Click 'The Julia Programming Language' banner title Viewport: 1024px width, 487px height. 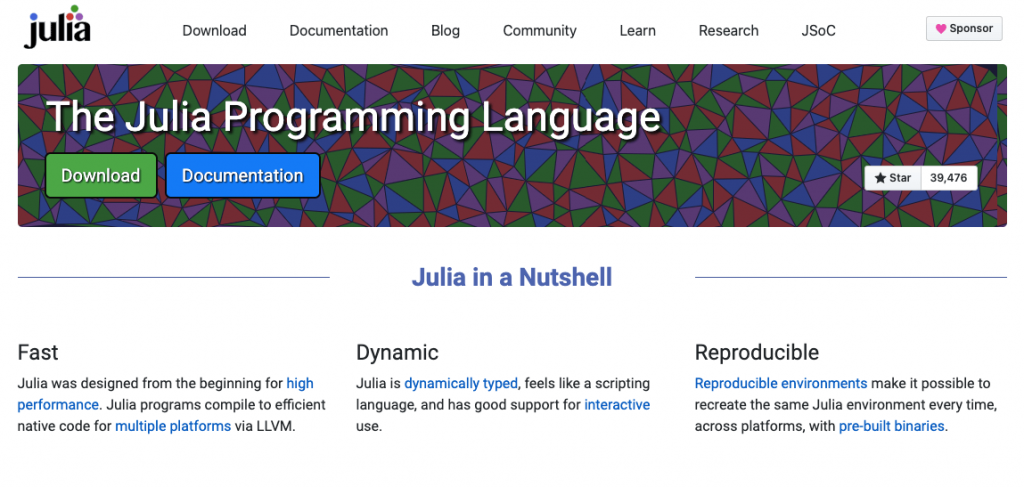353,117
